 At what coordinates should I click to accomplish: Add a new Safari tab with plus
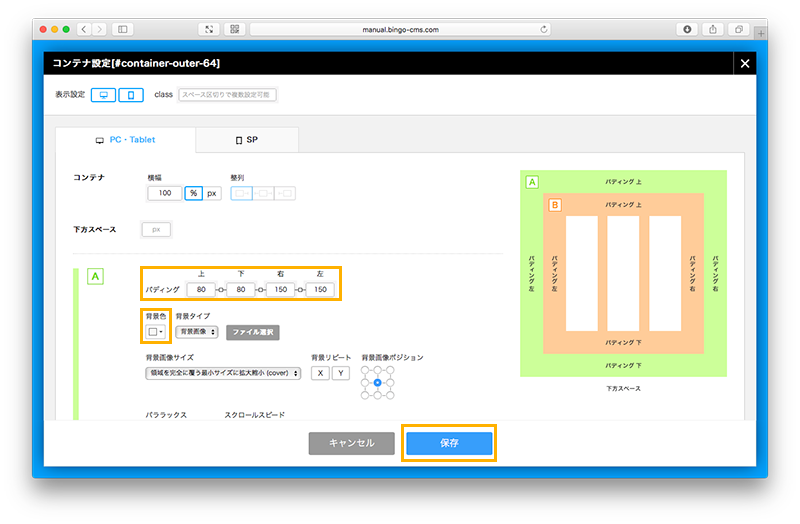761,34
